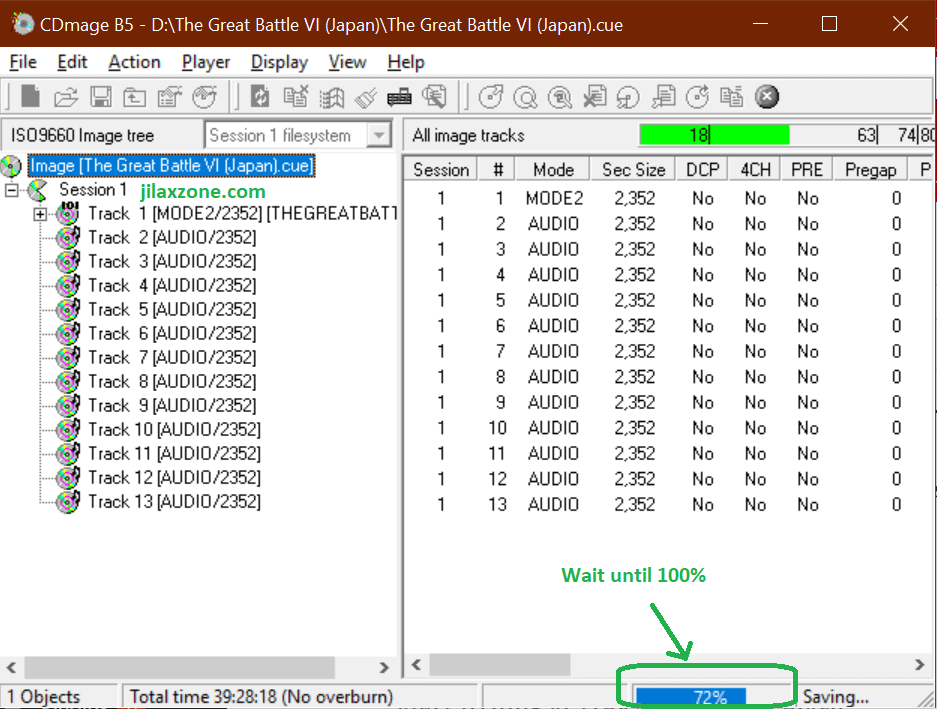
Task: Click the left arrow of the track list scrollbar
Action: (417, 664)
